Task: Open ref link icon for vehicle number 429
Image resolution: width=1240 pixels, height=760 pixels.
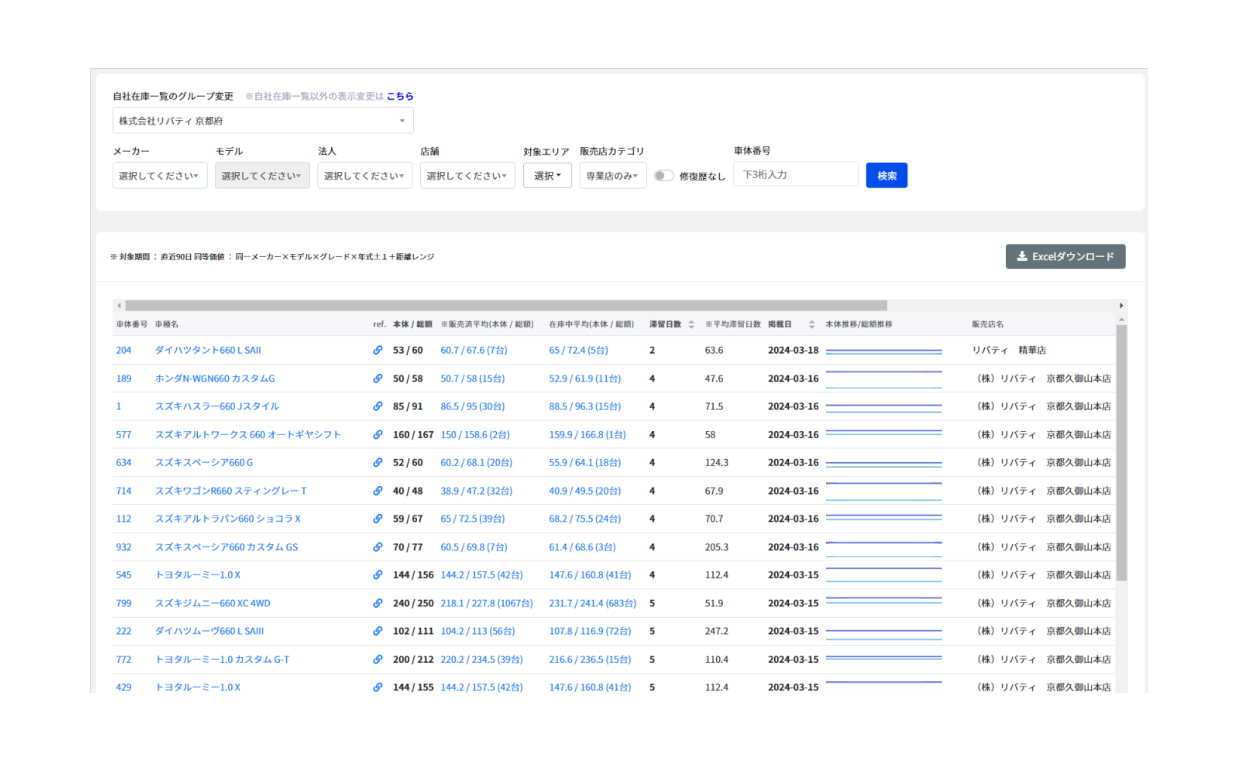Action: tap(378, 688)
